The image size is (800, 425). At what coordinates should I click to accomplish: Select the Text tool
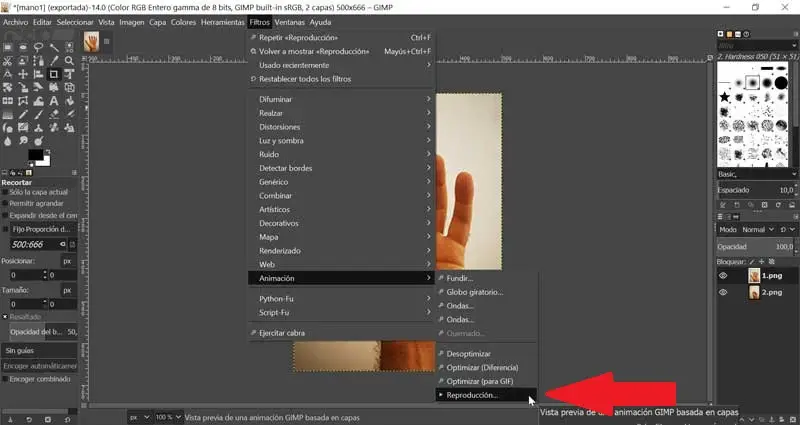[54, 101]
